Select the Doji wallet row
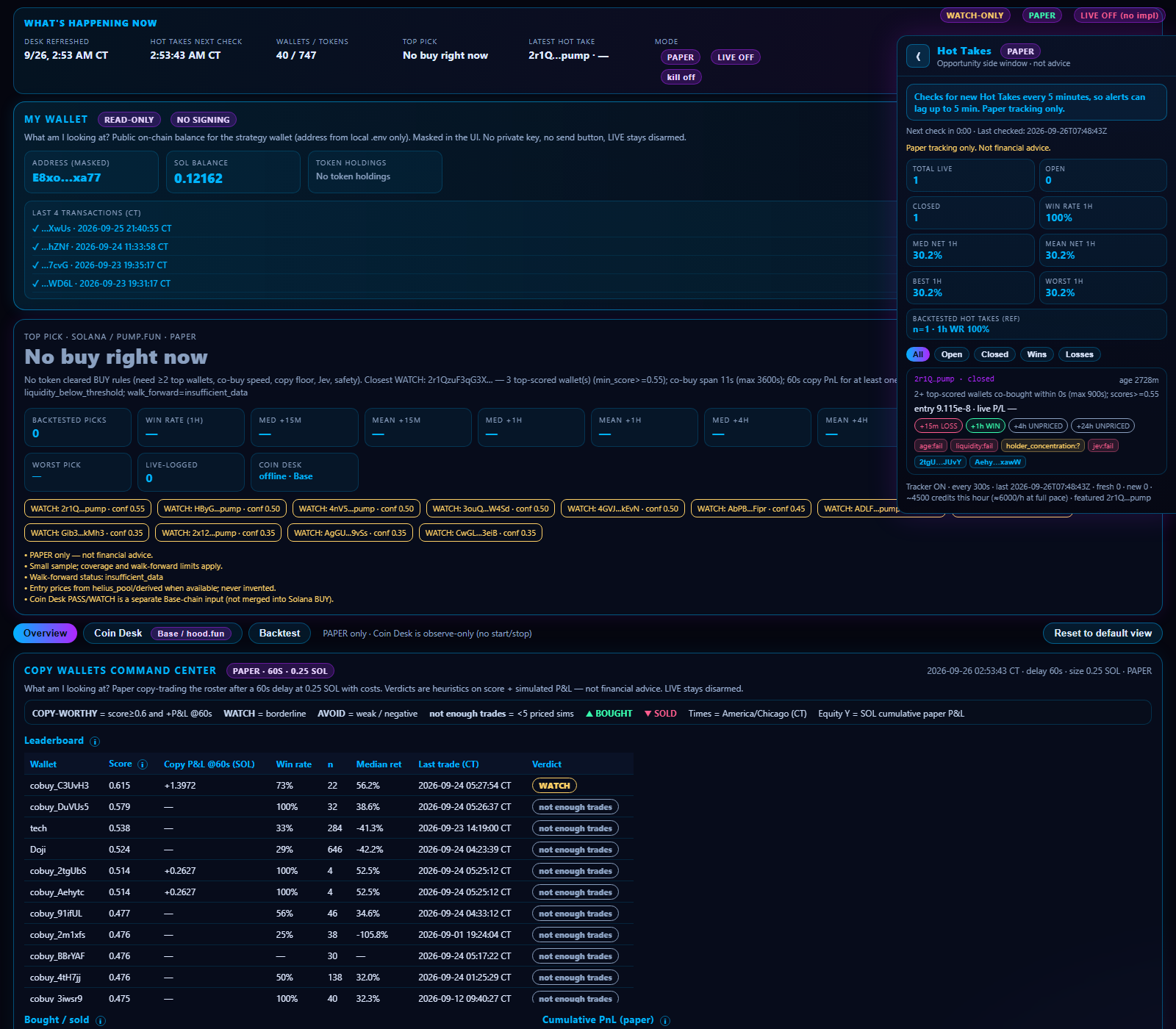Screen dimensions: 1176x1029 pos(329,850)
